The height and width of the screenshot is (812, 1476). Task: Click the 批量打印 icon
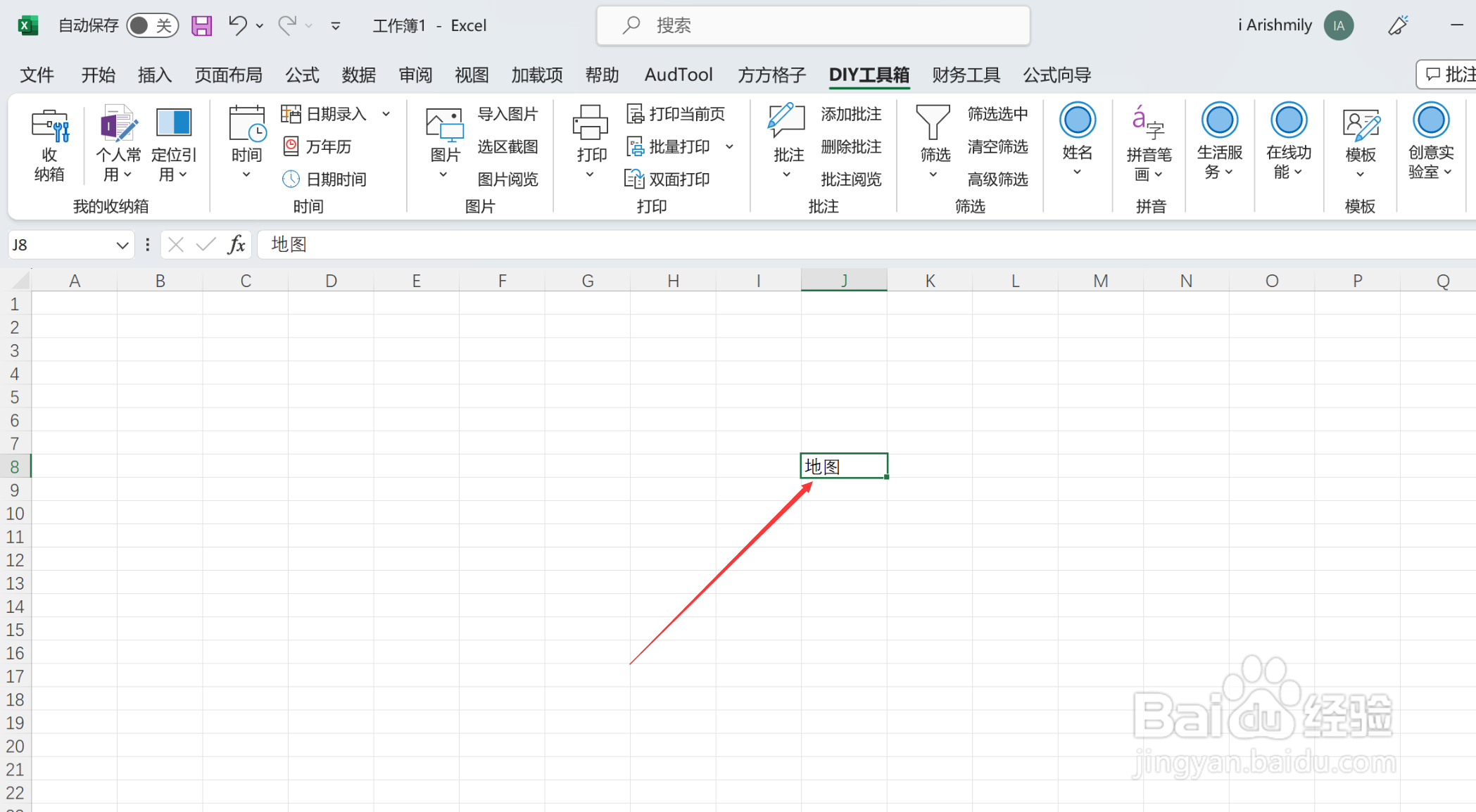coord(636,146)
